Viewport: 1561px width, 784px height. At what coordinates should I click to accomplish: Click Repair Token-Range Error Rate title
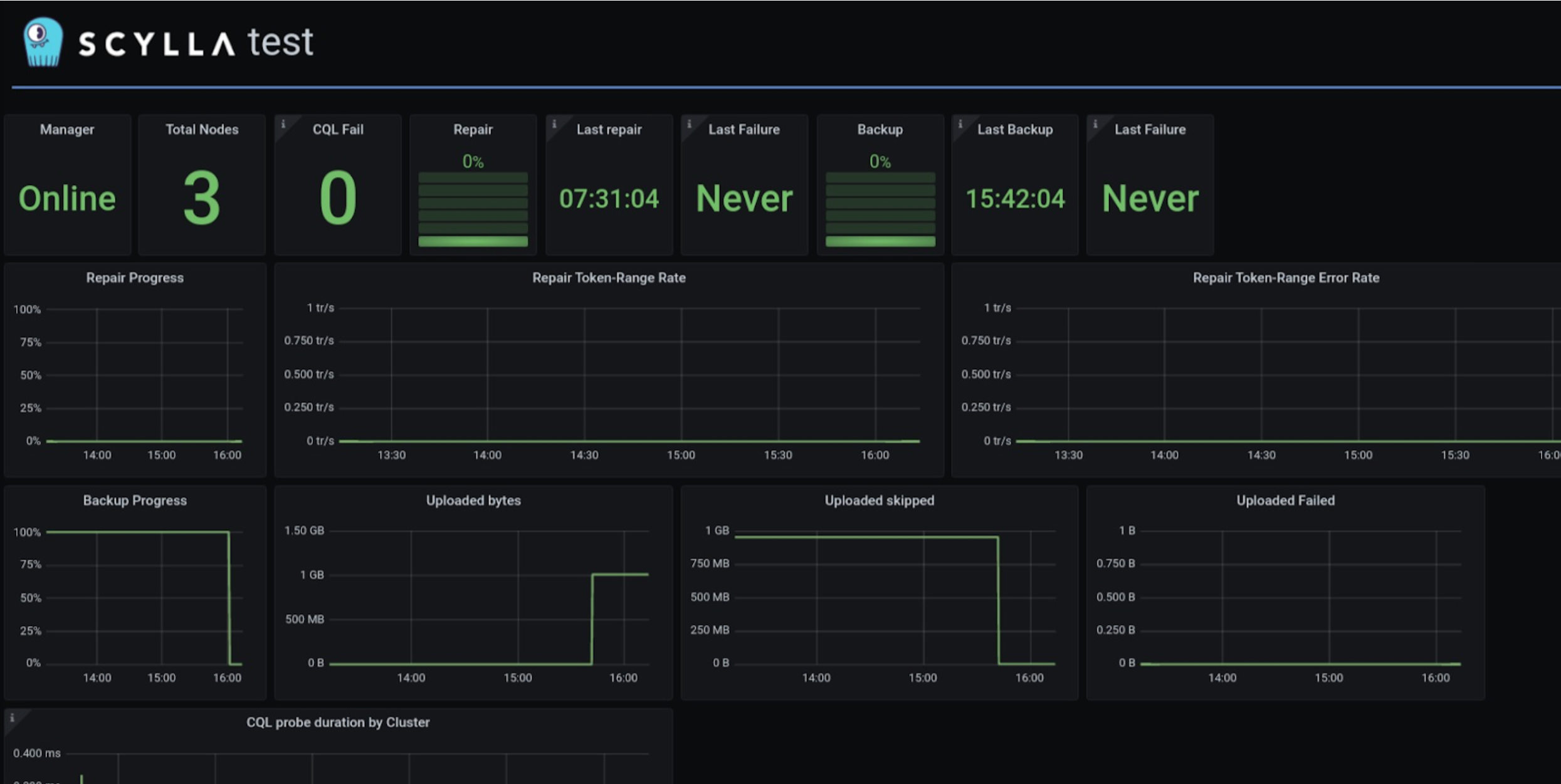click(x=1286, y=278)
